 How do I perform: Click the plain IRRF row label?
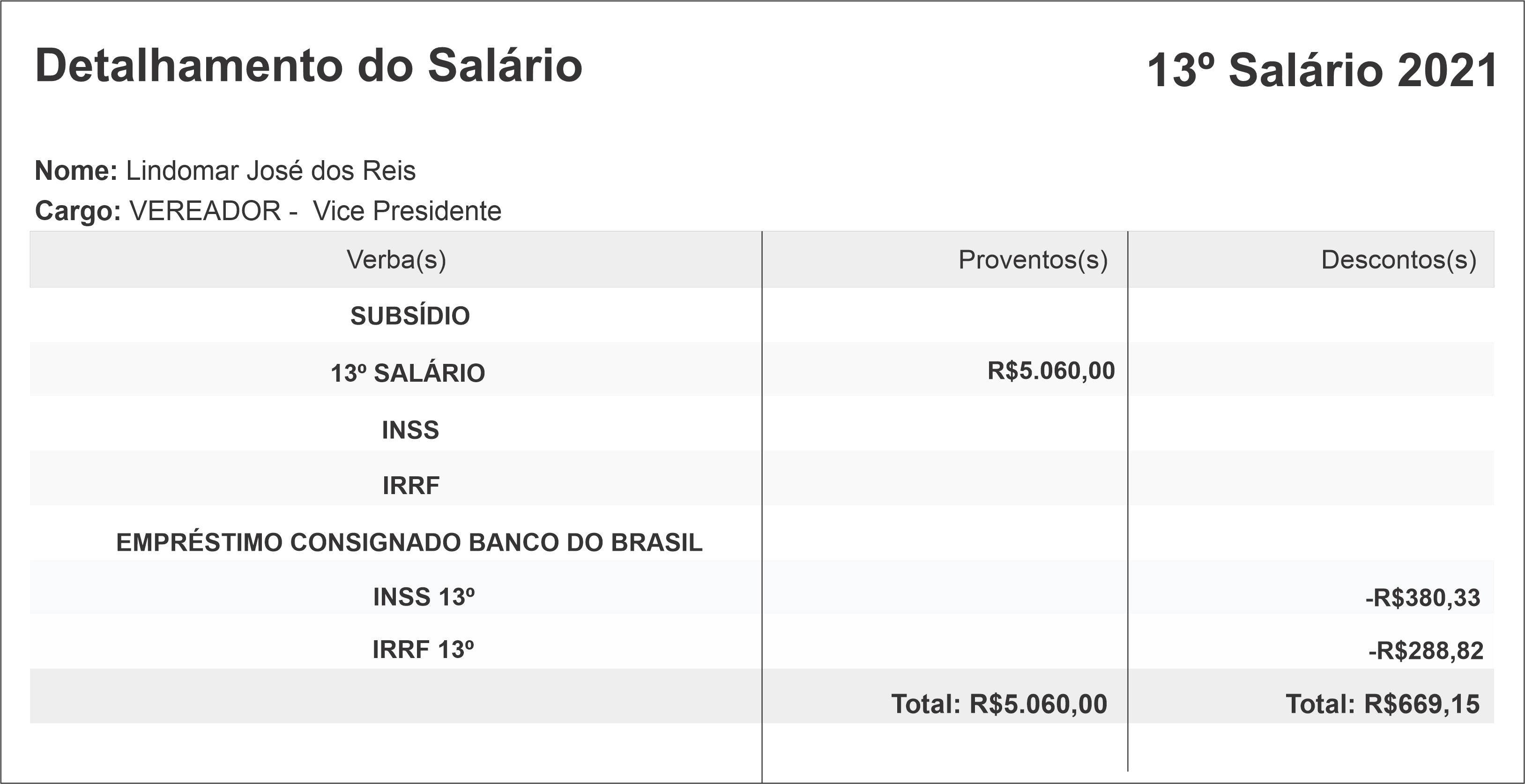411,486
